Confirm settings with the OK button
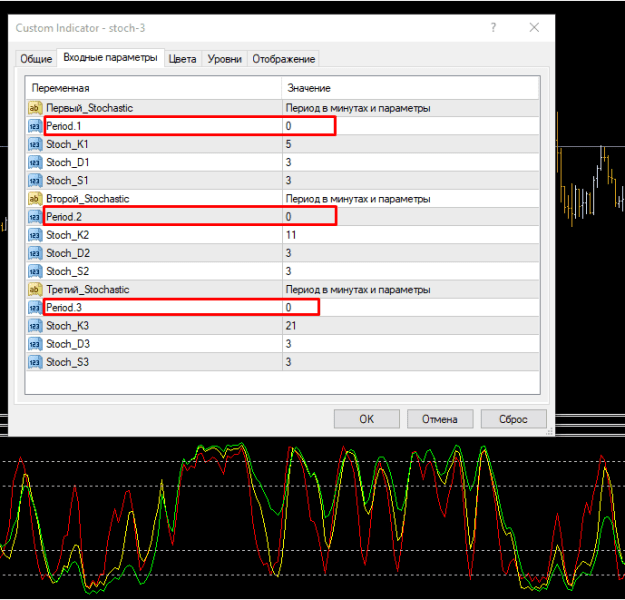The image size is (625, 600). [367, 419]
